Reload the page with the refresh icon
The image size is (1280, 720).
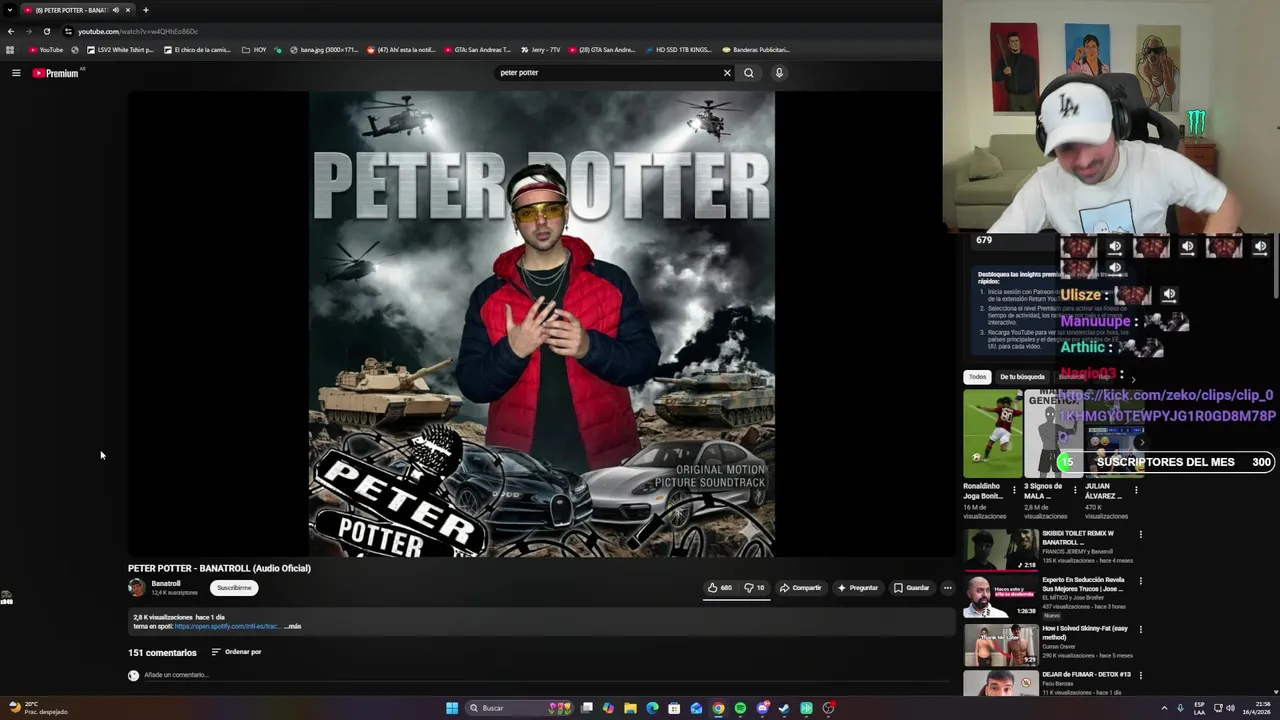(46, 31)
